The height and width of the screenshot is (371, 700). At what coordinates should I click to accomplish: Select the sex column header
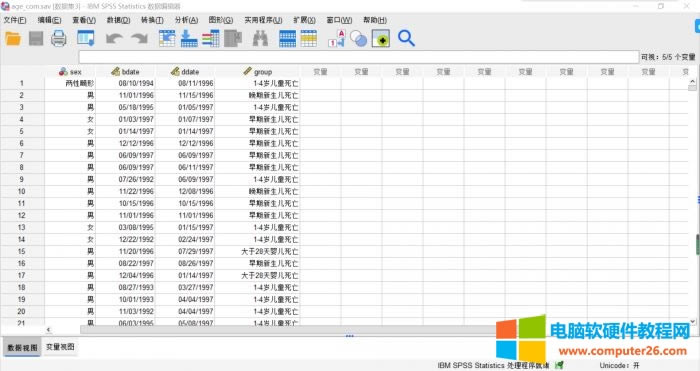pos(70,72)
